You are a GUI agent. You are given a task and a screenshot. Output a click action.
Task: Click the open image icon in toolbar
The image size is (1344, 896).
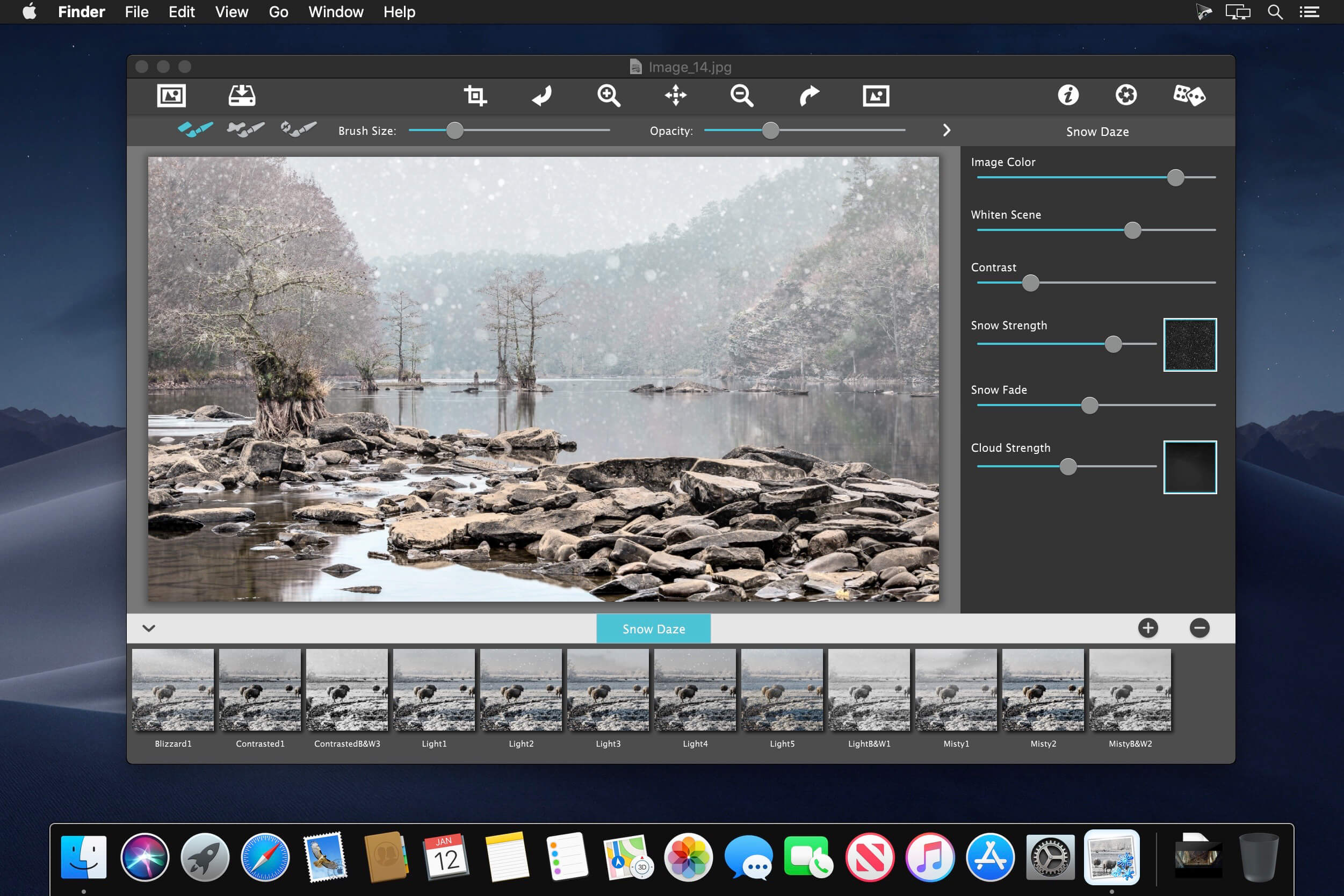(171, 96)
